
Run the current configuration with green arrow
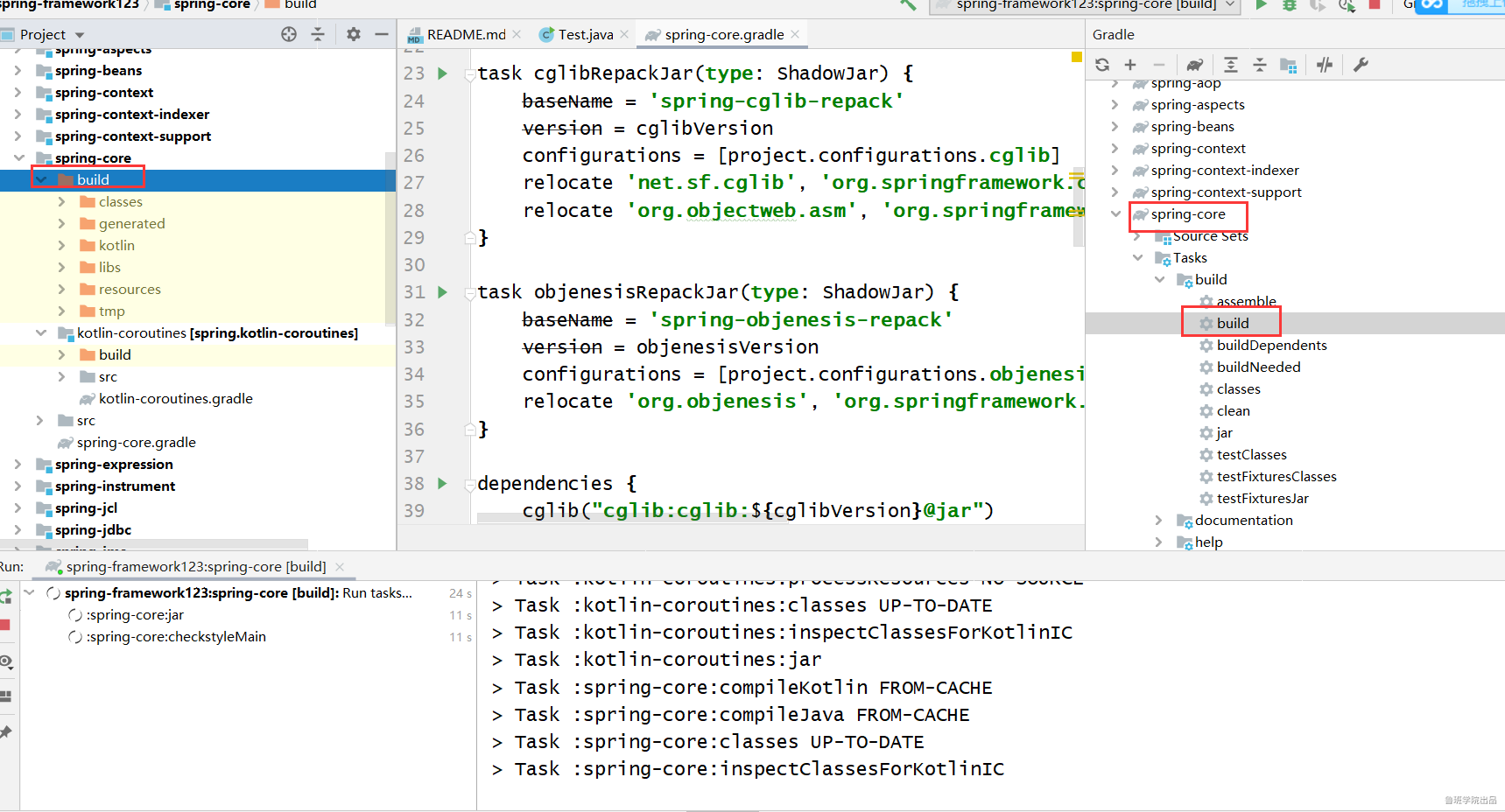(x=1261, y=5)
